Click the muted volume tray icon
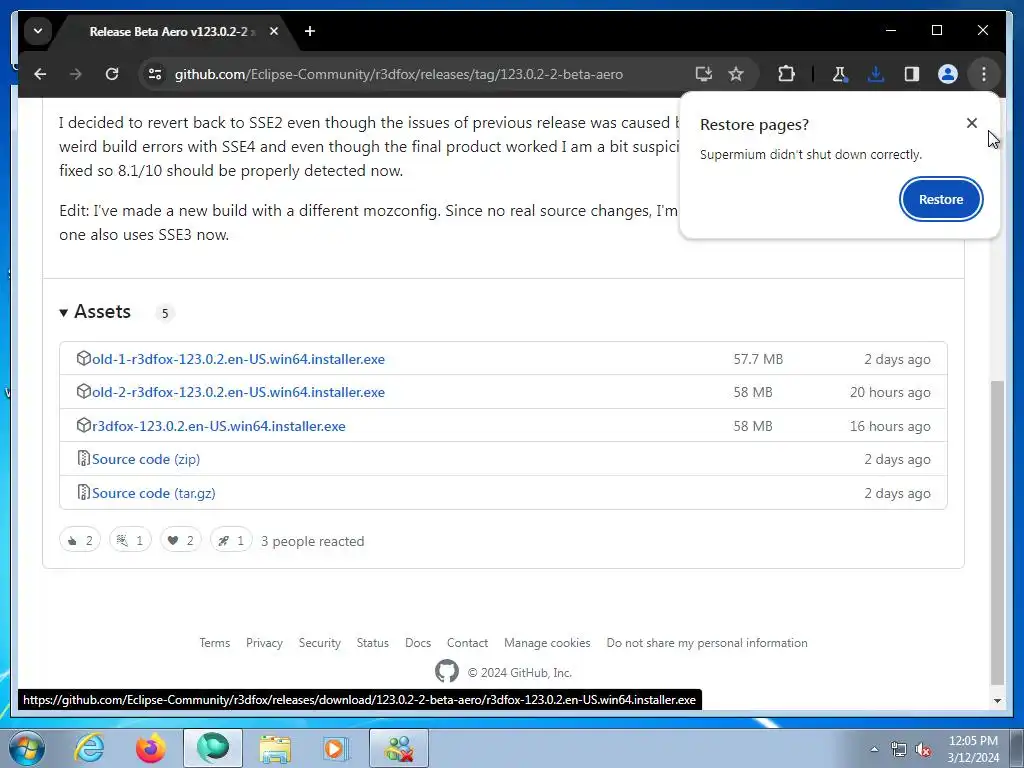Viewport: 1024px width, 768px height. [923, 750]
